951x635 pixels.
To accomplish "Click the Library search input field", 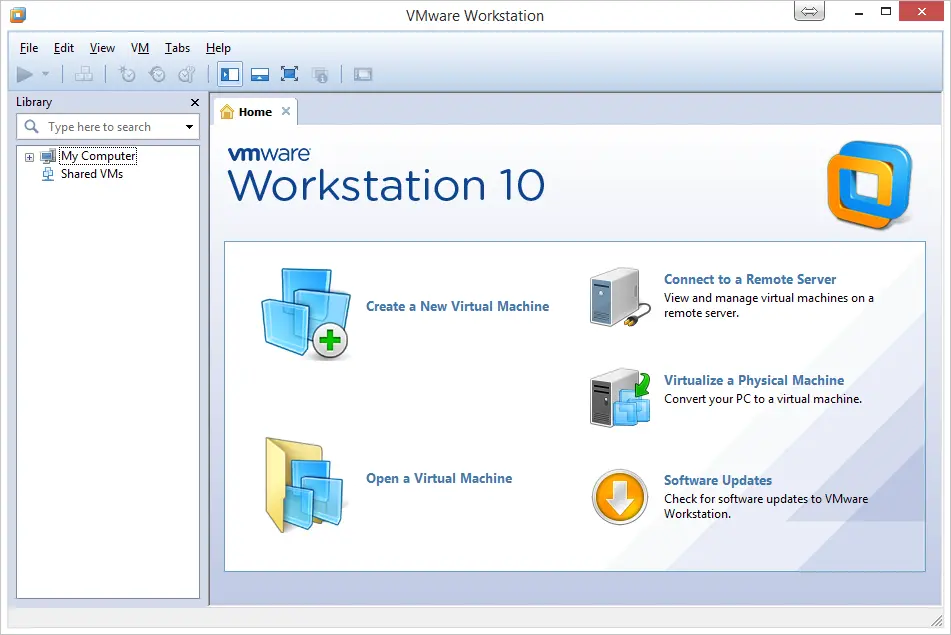I will [x=108, y=127].
